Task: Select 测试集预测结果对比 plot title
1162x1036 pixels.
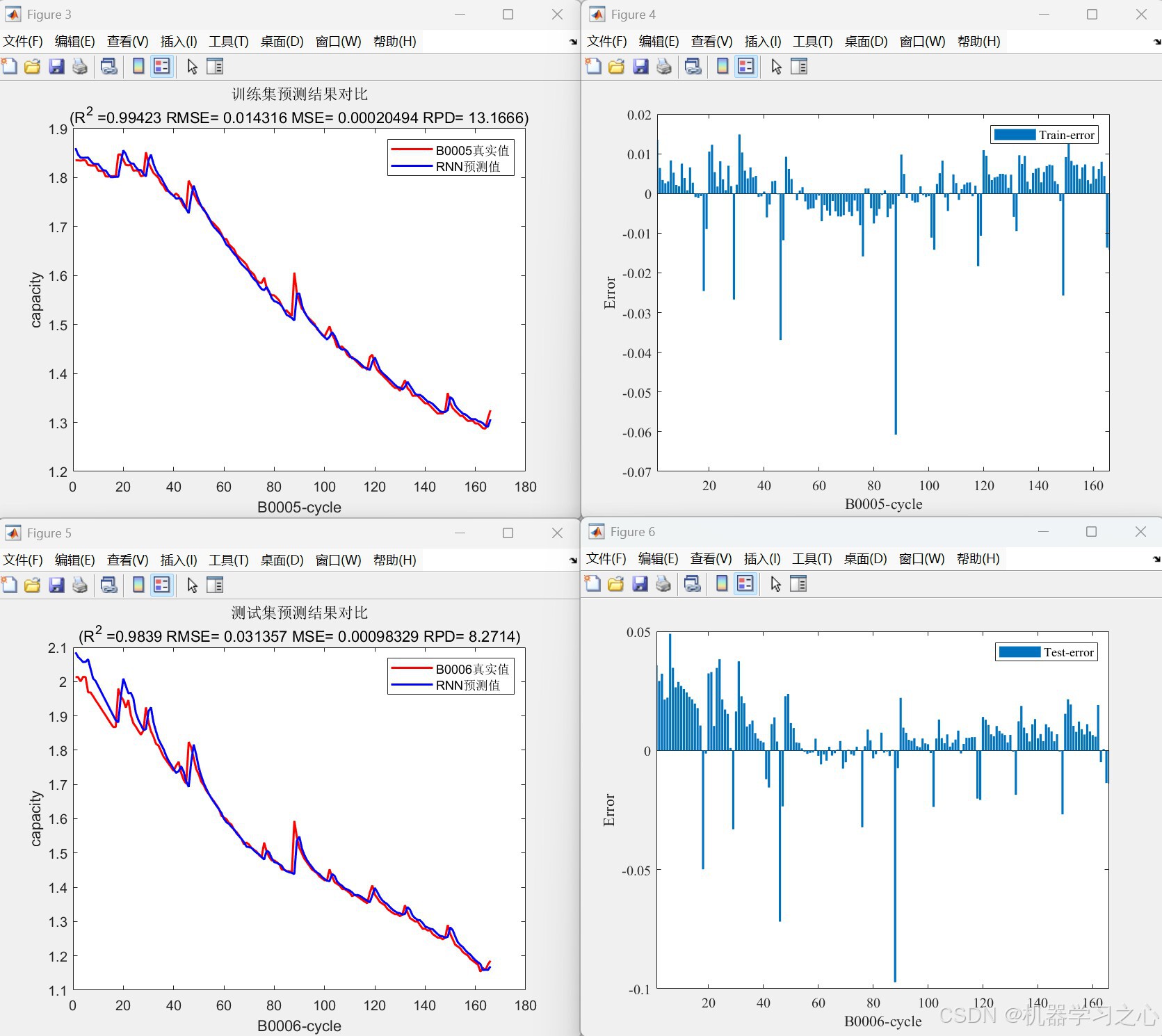Action: (x=300, y=613)
